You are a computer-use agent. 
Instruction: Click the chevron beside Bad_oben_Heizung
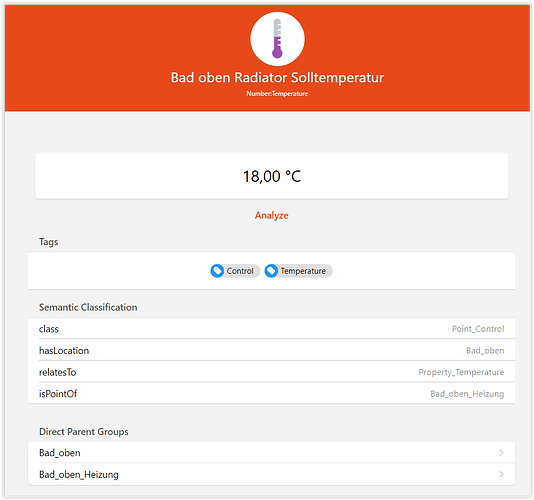(501, 474)
